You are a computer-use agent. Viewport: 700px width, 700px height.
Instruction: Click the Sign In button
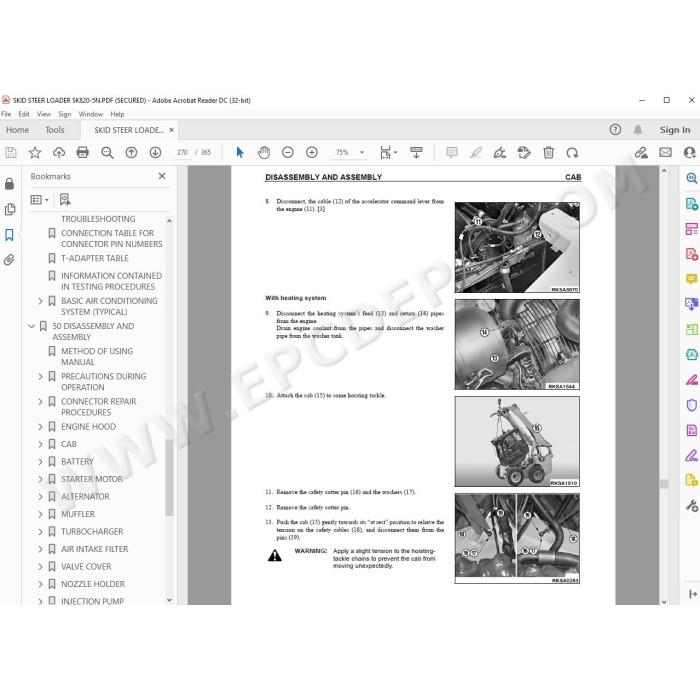pos(675,130)
